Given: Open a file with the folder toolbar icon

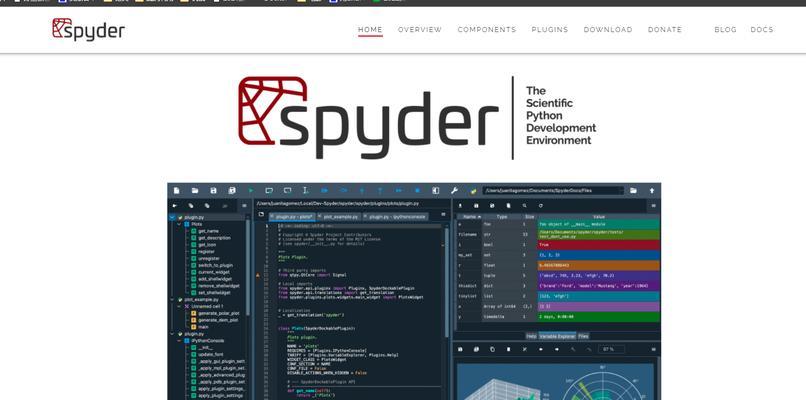Looking at the screenshot, I should tap(195, 190).
